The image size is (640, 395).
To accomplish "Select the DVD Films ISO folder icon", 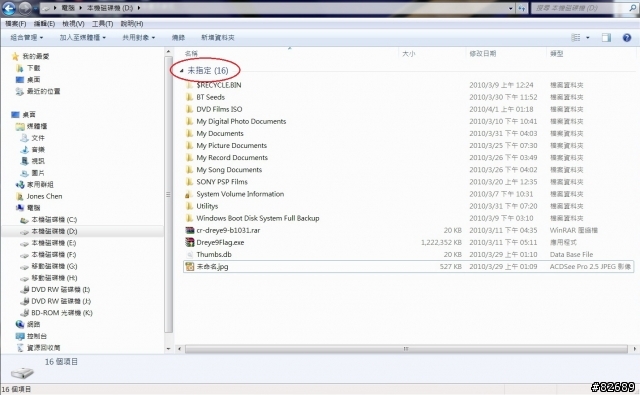I will click(189, 109).
